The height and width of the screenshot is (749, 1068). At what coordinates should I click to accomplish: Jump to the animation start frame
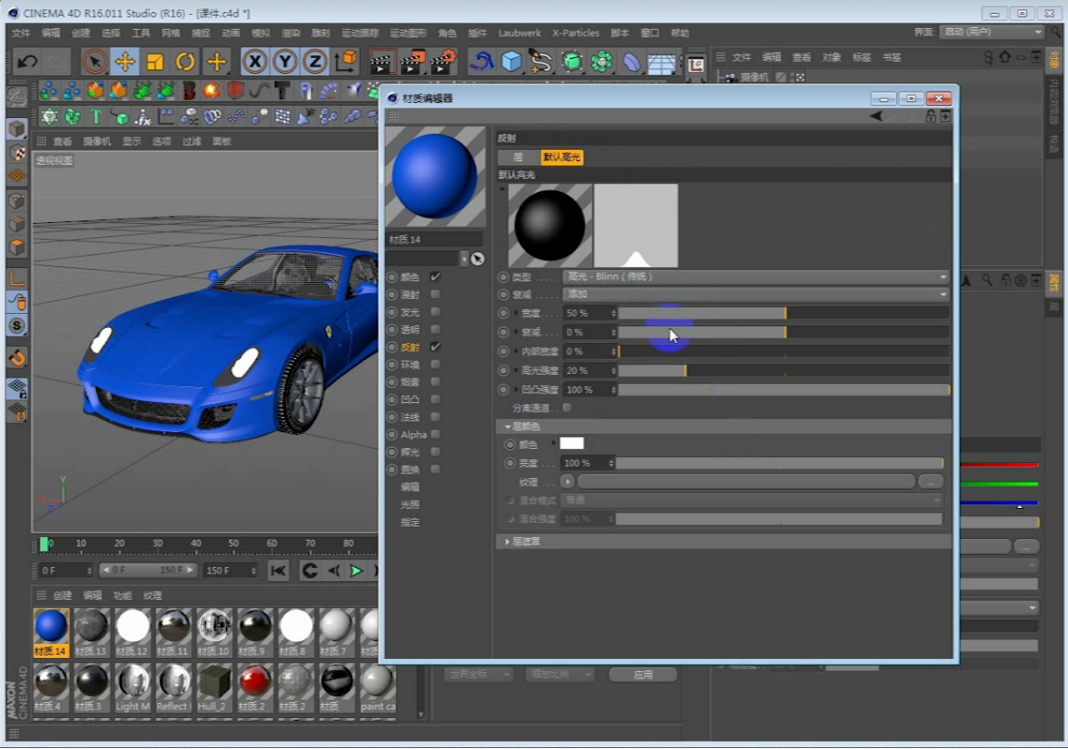279,570
